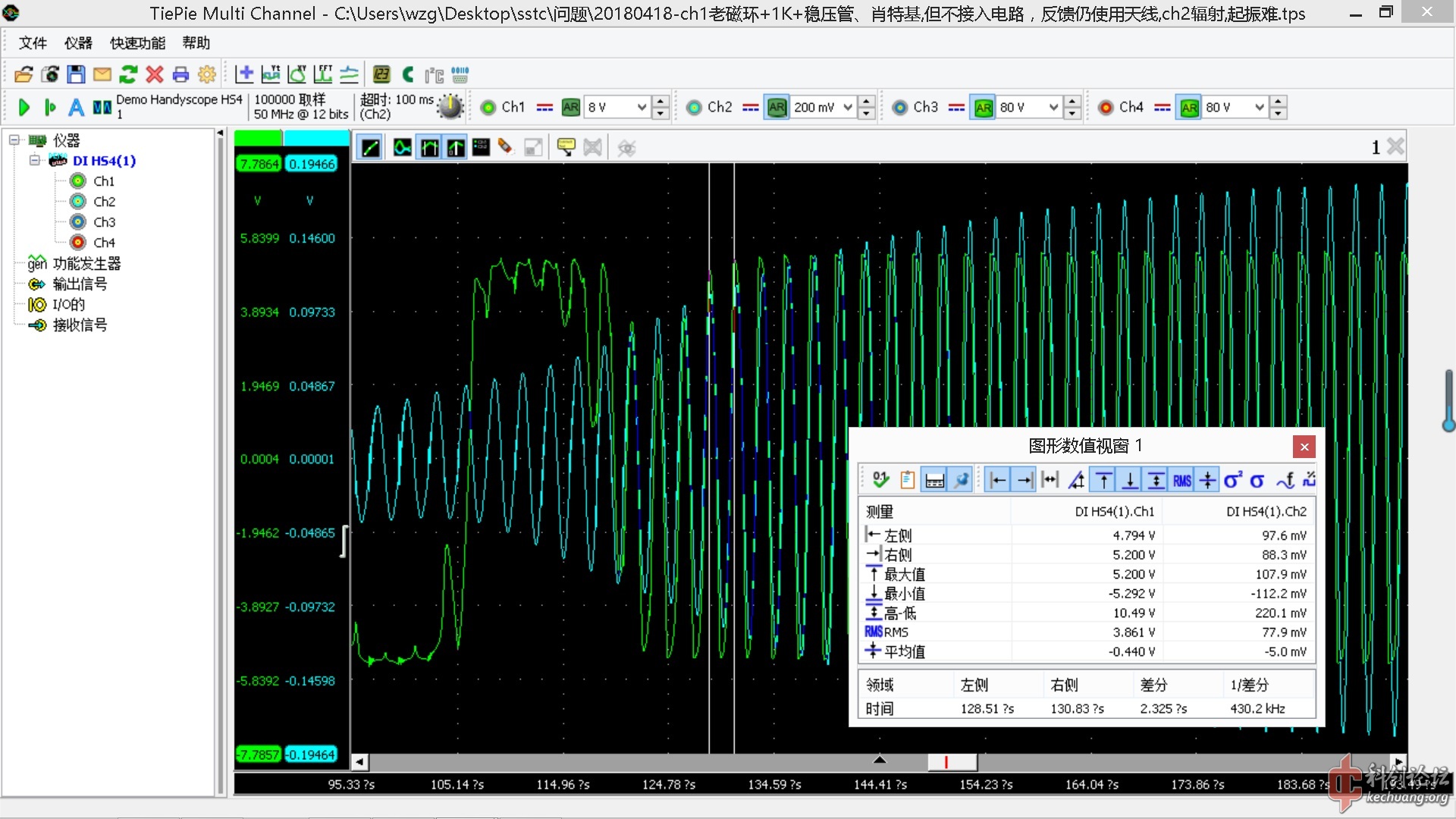Start continuous measurement with the green play icon
1456x819 pixels.
click(24, 108)
